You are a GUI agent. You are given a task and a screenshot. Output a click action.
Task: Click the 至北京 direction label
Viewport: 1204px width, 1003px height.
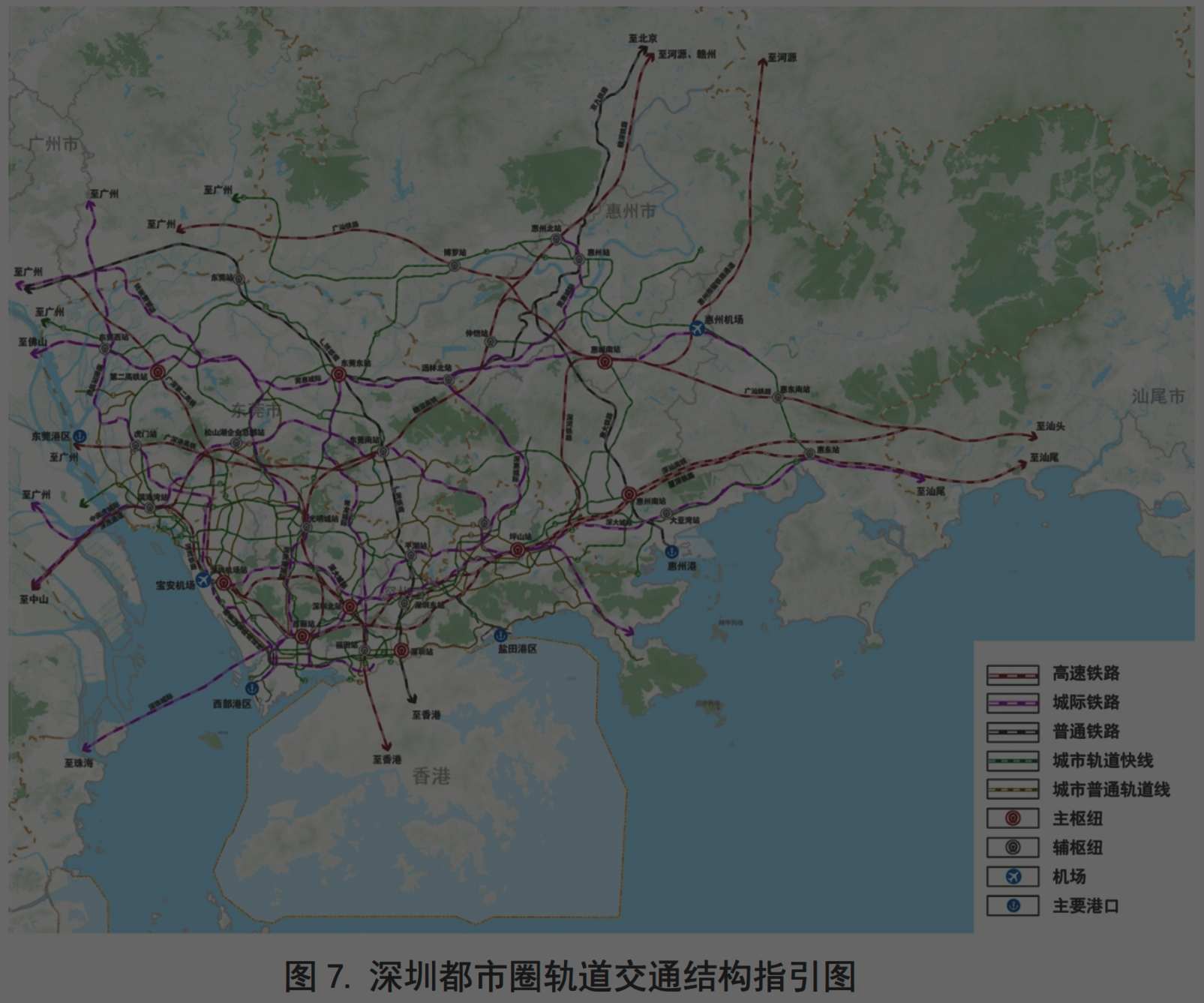[x=643, y=38]
